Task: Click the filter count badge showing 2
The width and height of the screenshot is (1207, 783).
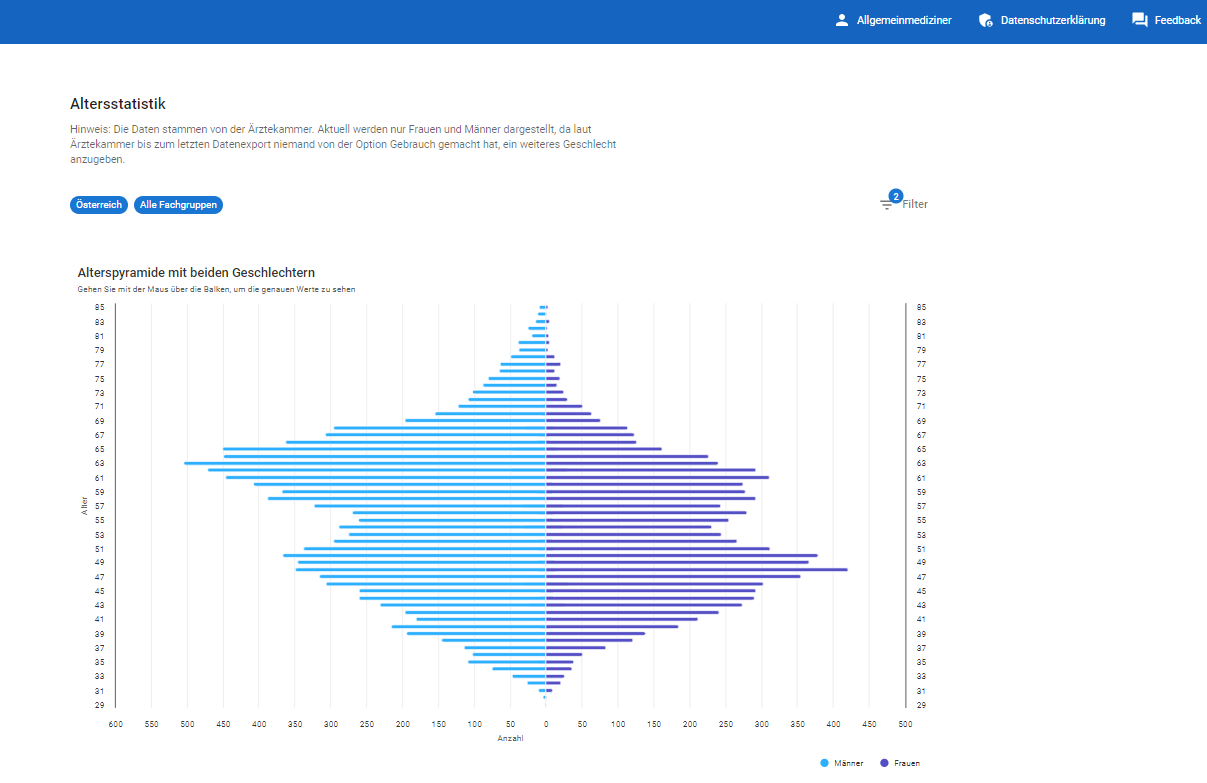Action: tap(895, 196)
